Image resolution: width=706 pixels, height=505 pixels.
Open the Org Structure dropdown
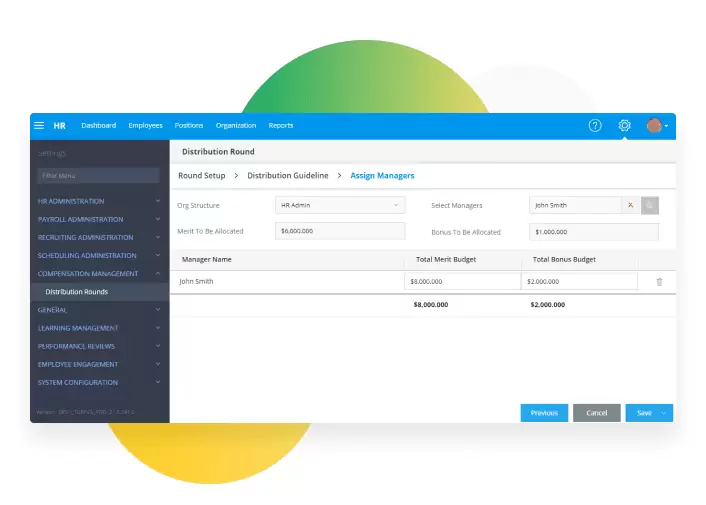340,205
